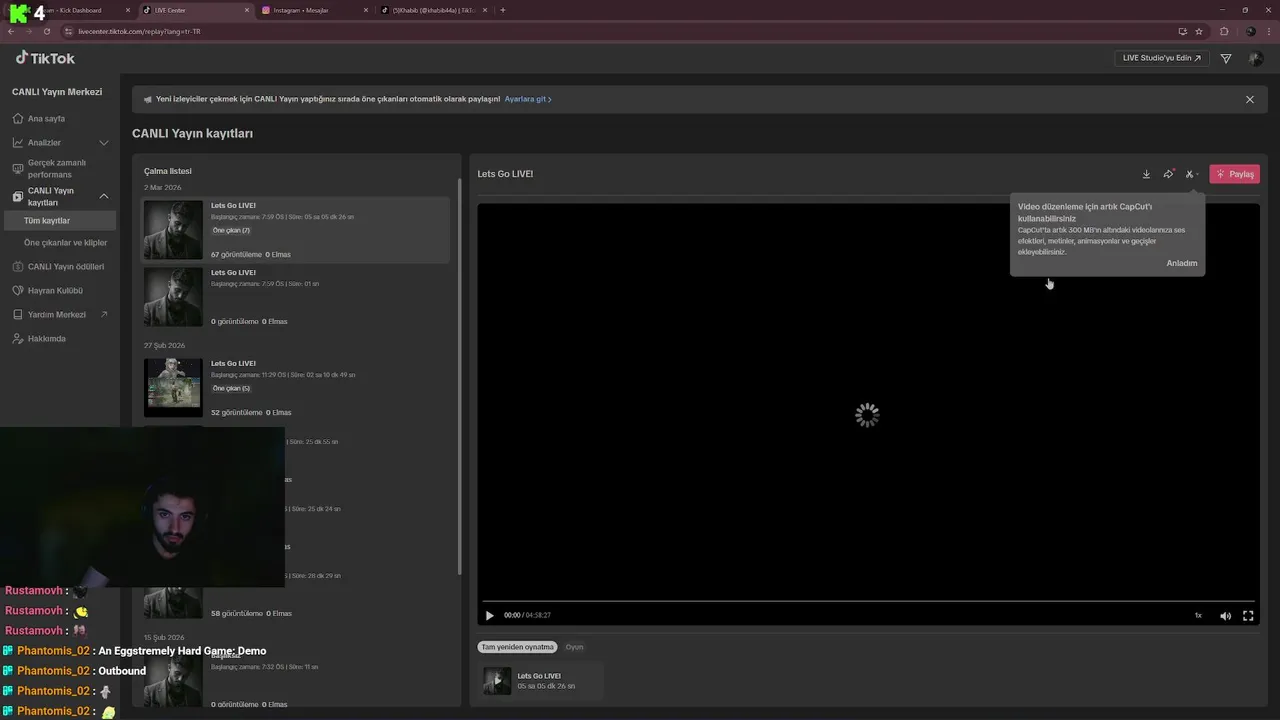Click the address bar URL
This screenshot has height=720, width=1280.
139,32
